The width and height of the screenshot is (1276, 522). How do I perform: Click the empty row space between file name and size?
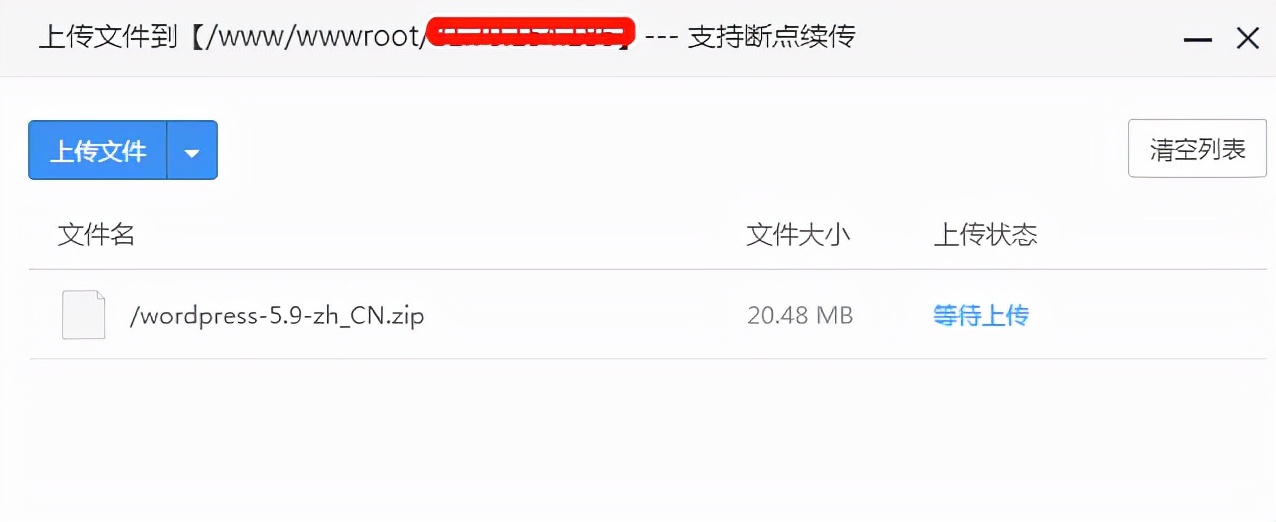tap(585, 316)
